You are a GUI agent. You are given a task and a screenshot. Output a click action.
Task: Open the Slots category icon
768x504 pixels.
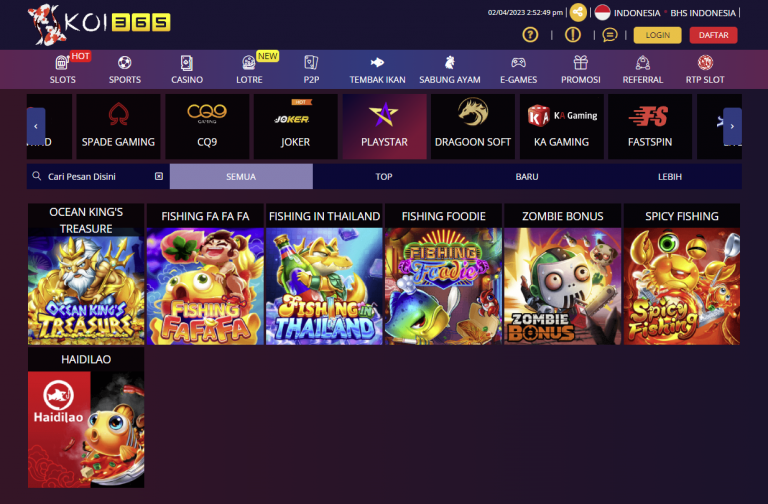click(x=62, y=63)
